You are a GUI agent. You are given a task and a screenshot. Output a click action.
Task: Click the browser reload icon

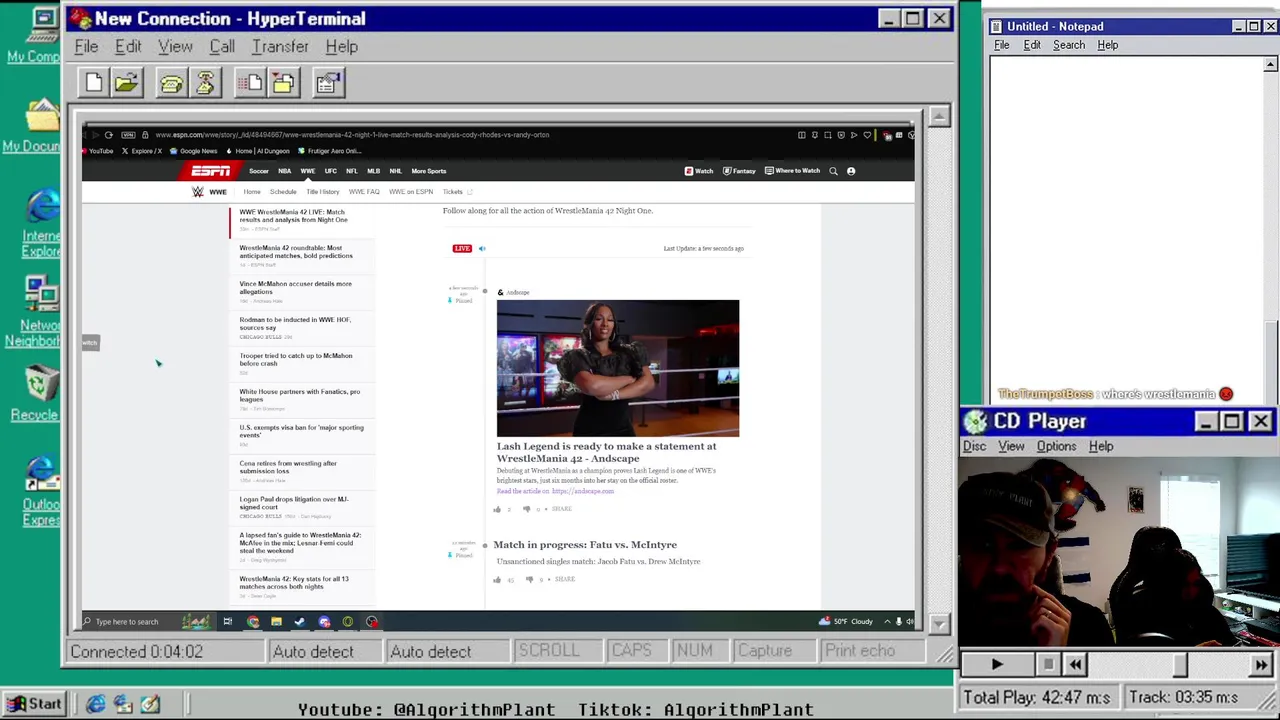[108, 135]
